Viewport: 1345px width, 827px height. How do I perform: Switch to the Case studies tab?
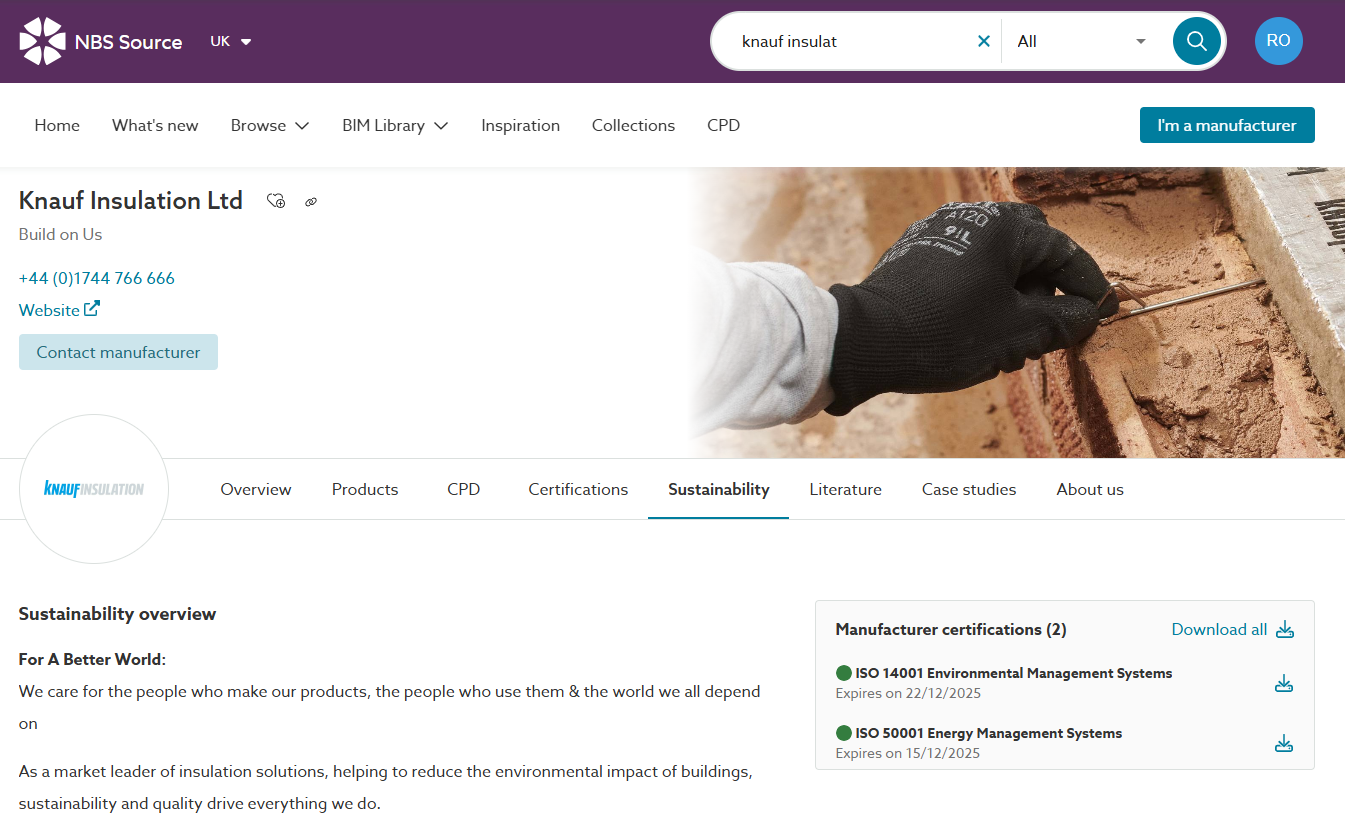tap(969, 489)
